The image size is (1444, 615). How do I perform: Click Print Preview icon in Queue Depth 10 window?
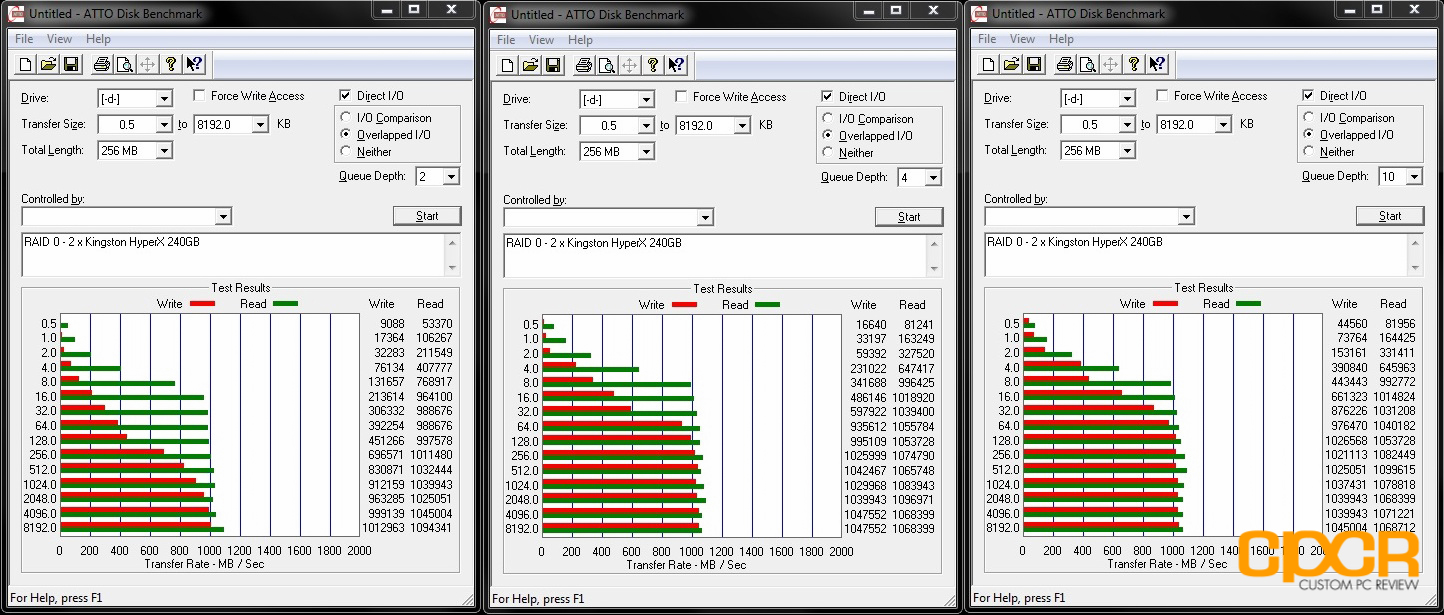[1087, 65]
